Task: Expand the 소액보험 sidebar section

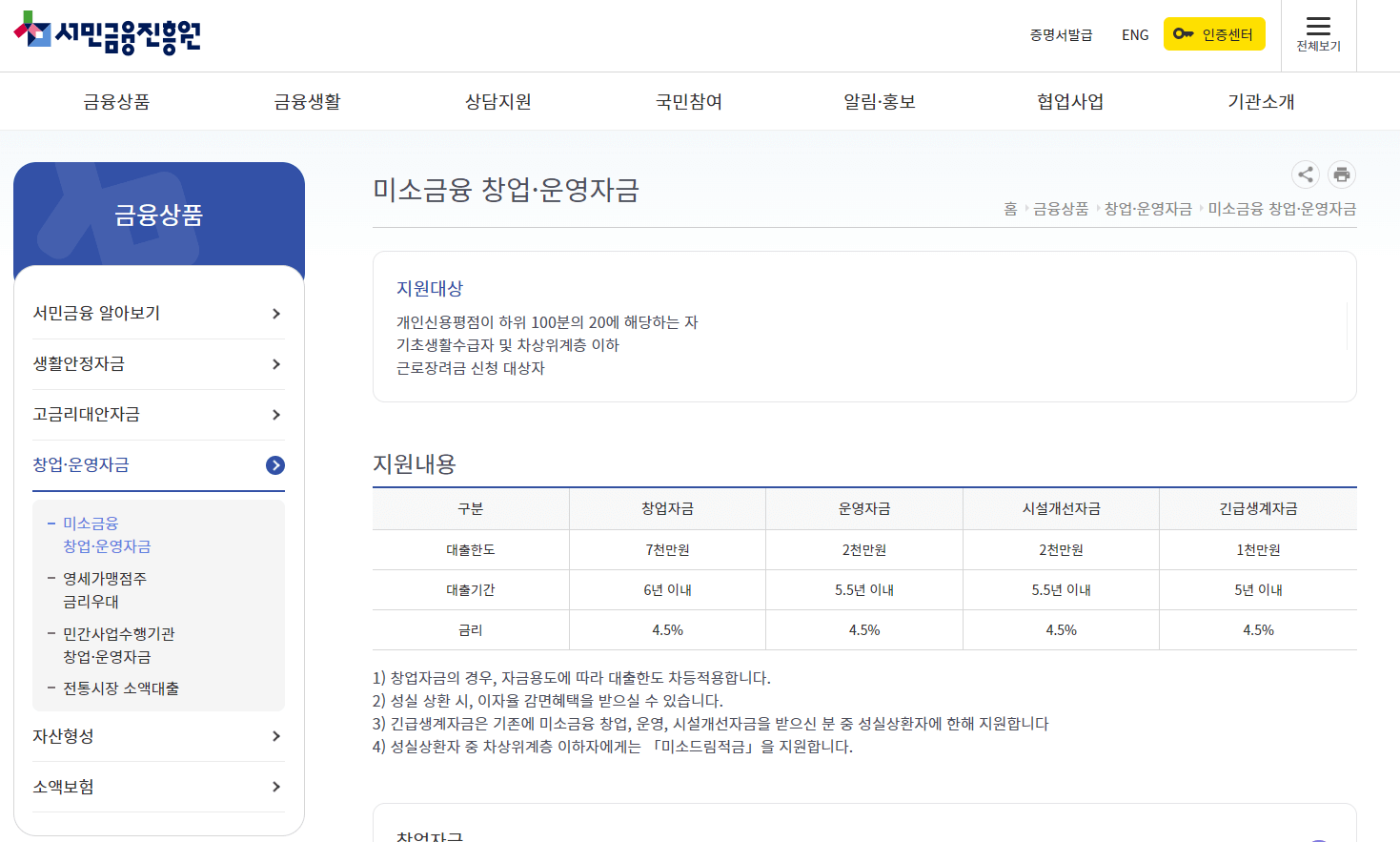Action: click(x=62, y=787)
